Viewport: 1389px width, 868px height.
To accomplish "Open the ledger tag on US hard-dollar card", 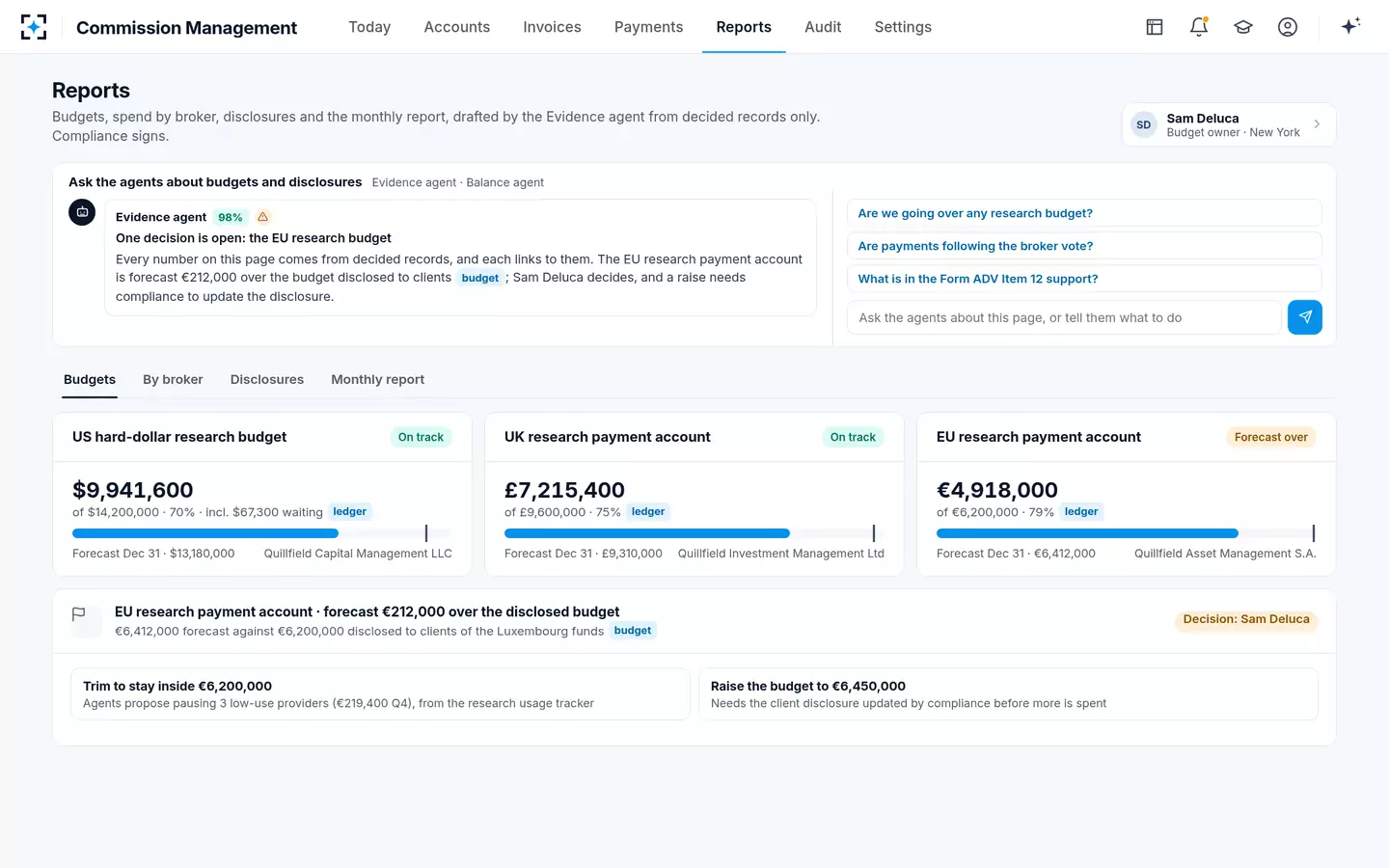I will pyautogui.click(x=350, y=512).
